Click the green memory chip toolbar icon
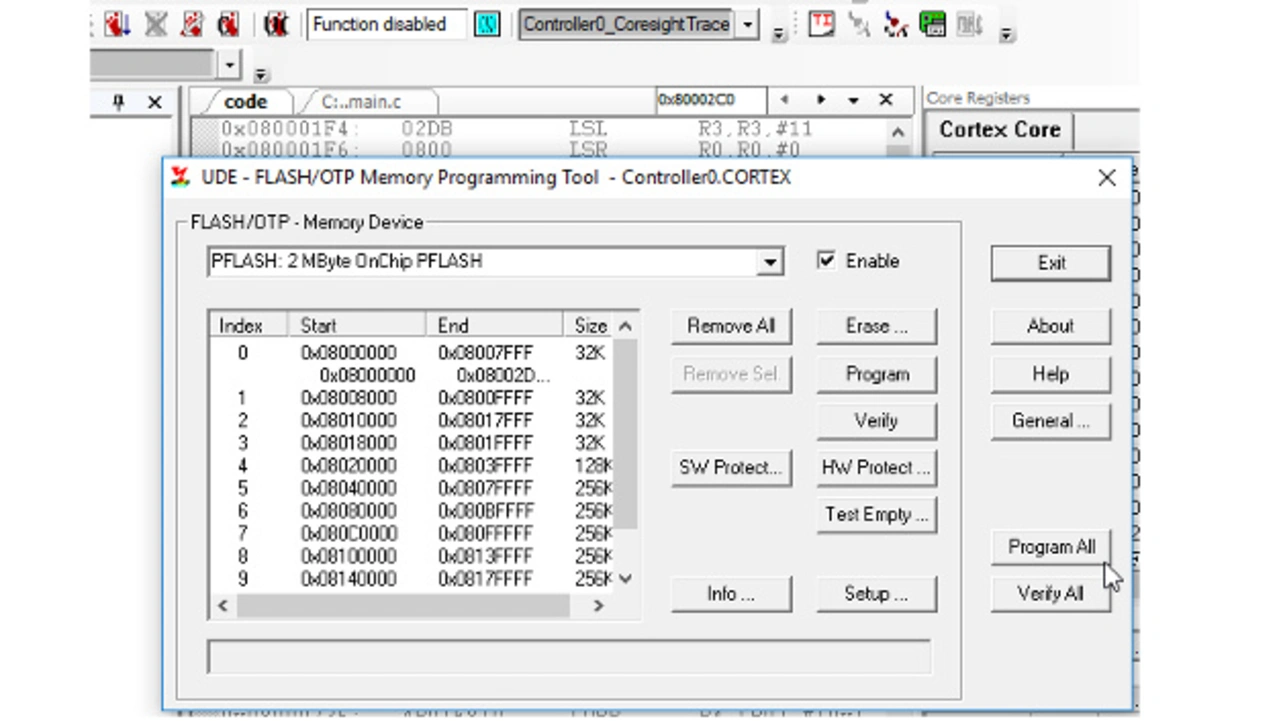Screen dimensions: 1280x721 (x=932, y=24)
